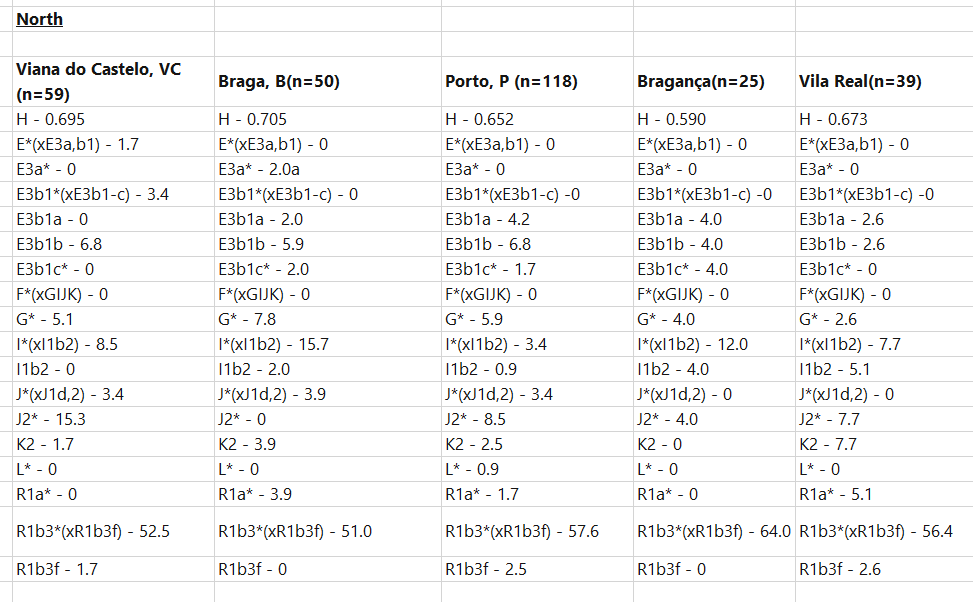
Task: Select the cell G* - 7.8
Action: point(328,320)
